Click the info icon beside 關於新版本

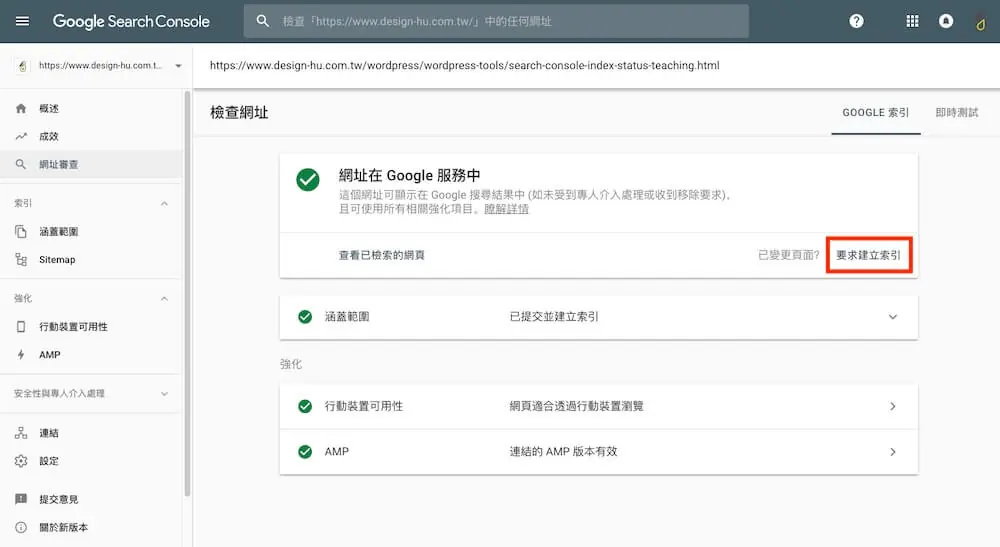(21, 527)
